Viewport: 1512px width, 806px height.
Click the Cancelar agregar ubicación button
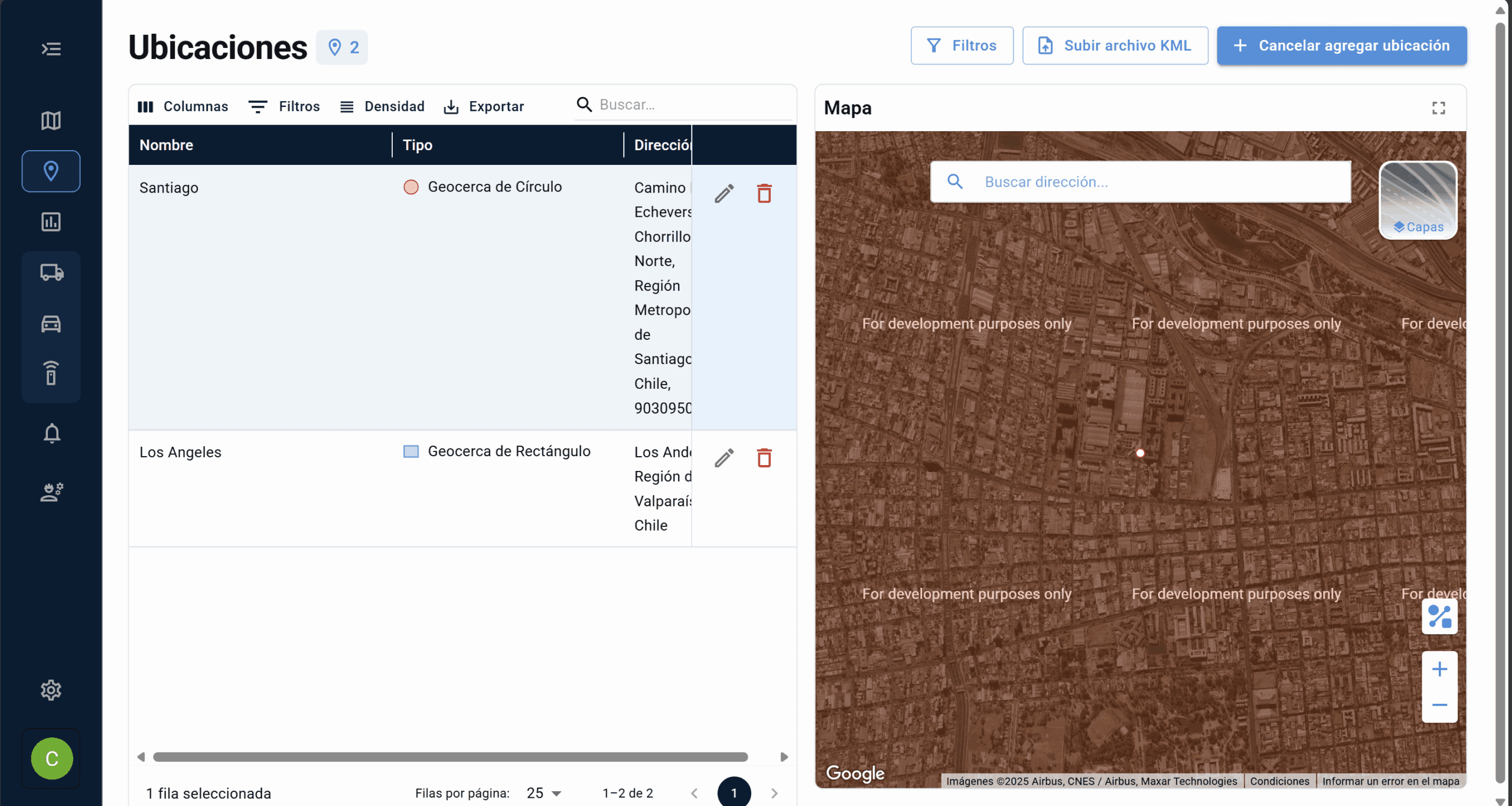[x=1341, y=45]
